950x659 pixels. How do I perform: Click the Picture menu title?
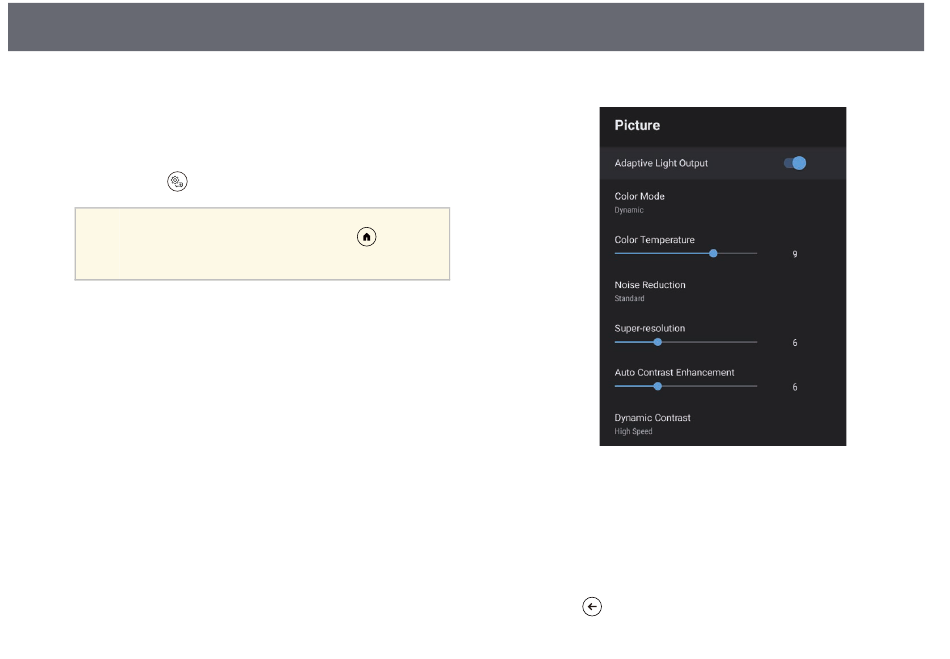(x=637, y=125)
